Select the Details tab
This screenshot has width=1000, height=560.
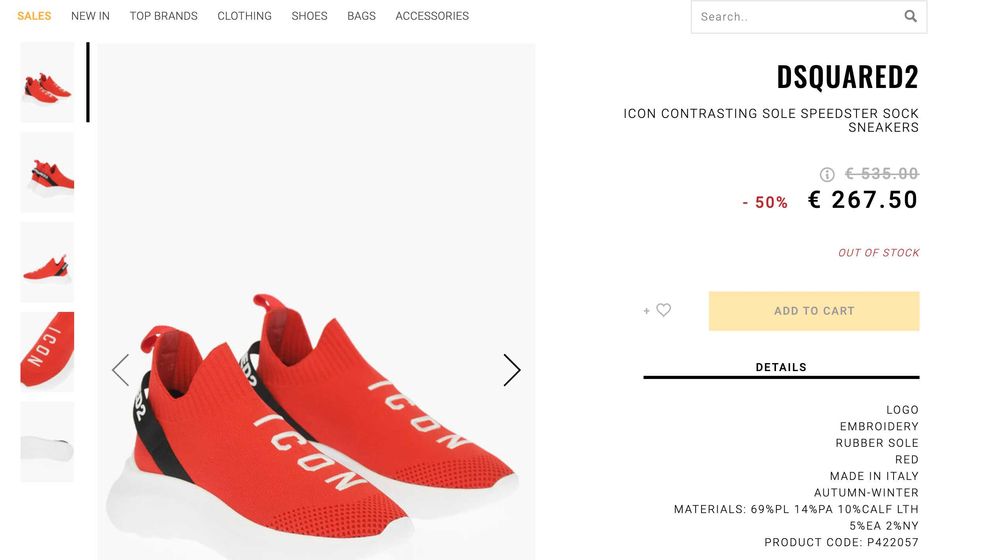(781, 367)
